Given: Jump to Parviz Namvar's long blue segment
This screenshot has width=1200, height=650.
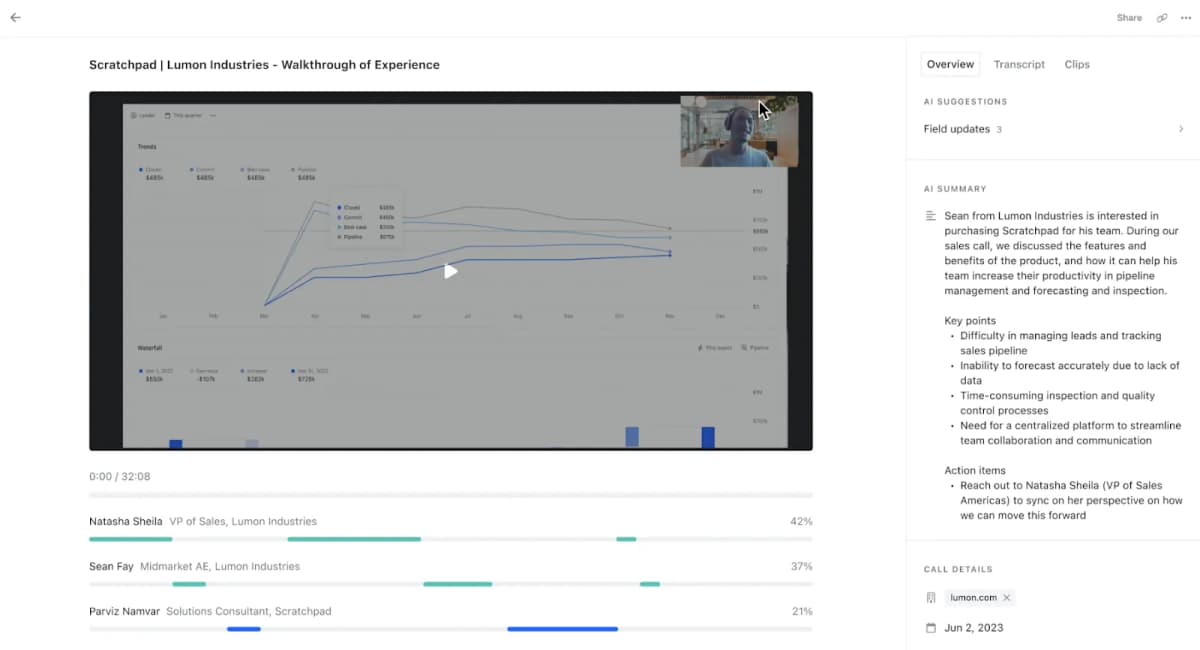Looking at the screenshot, I should 562,629.
